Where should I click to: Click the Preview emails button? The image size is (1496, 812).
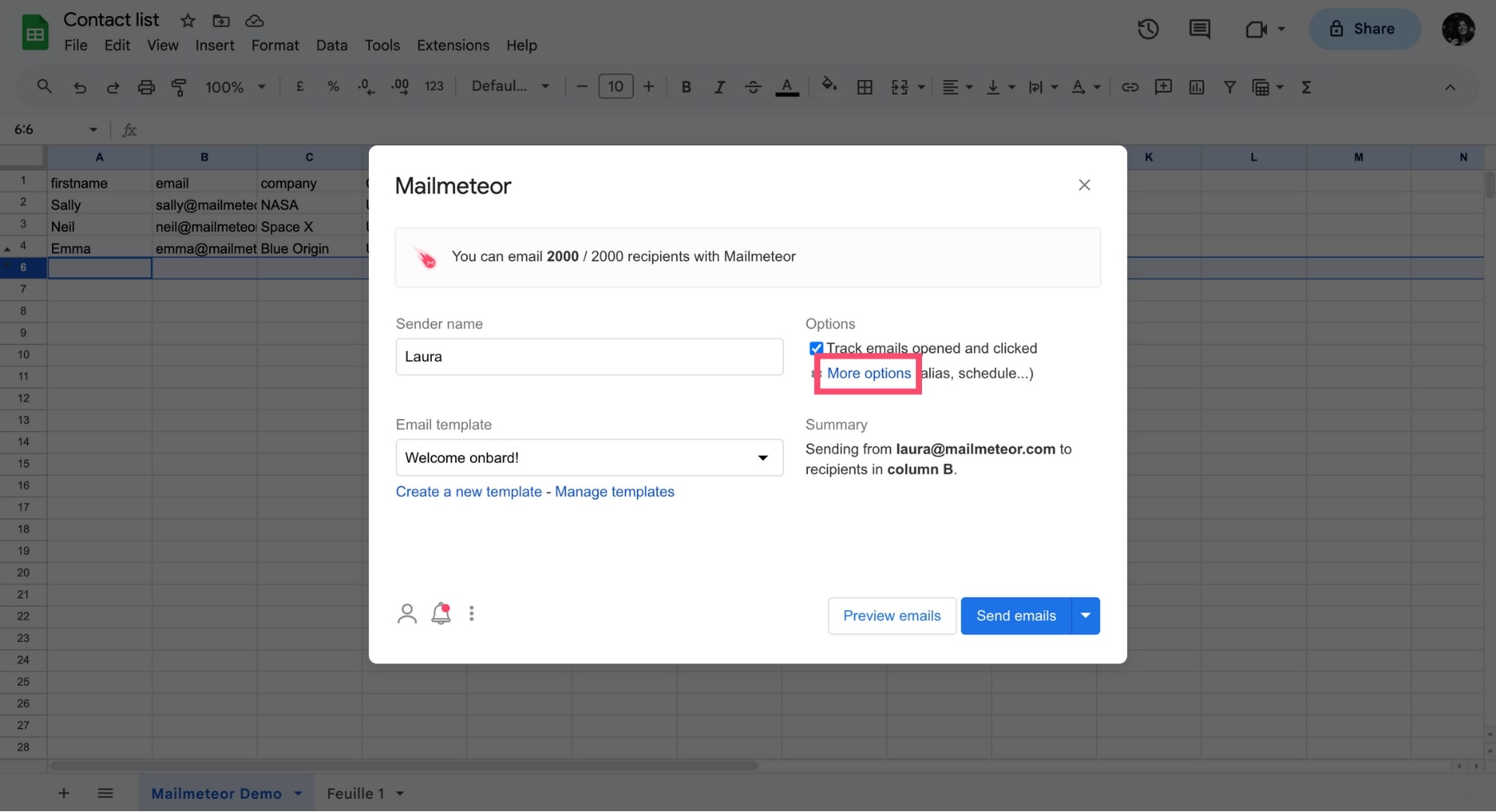pos(892,616)
